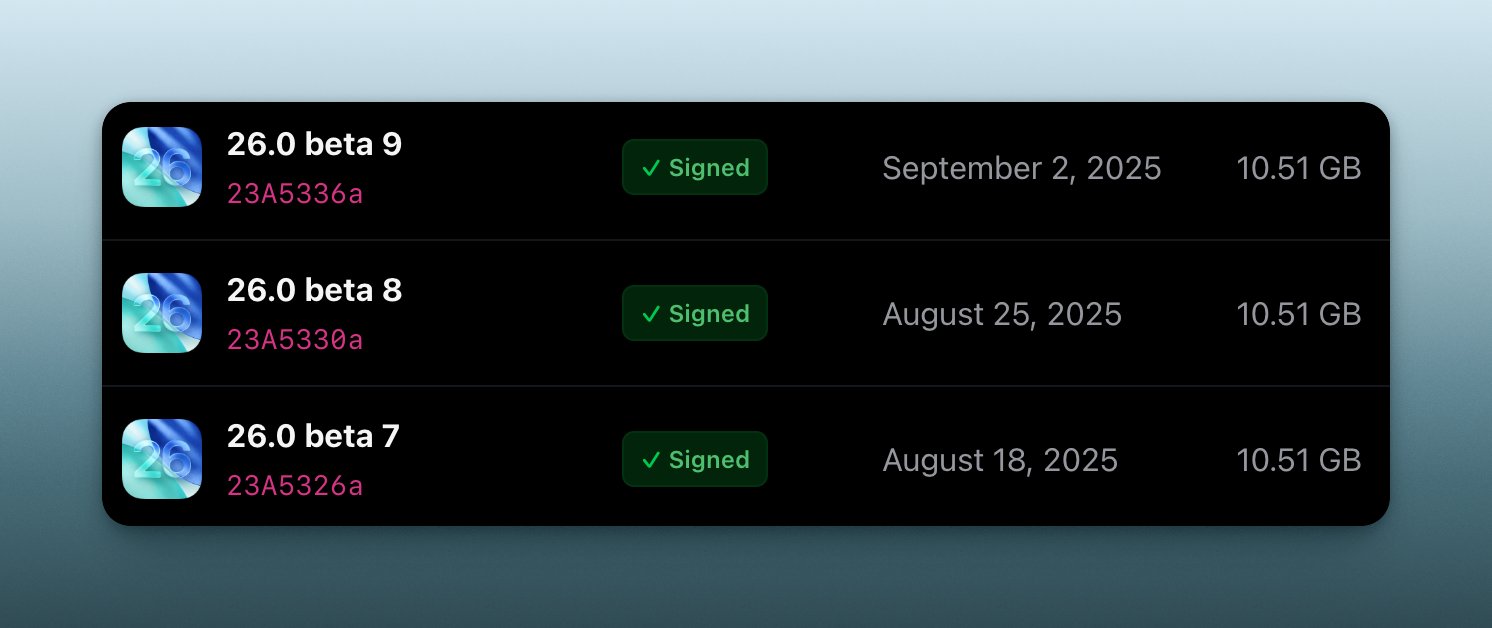
Task: Click the Signed badge for beta 9
Action: click(x=695, y=167)
